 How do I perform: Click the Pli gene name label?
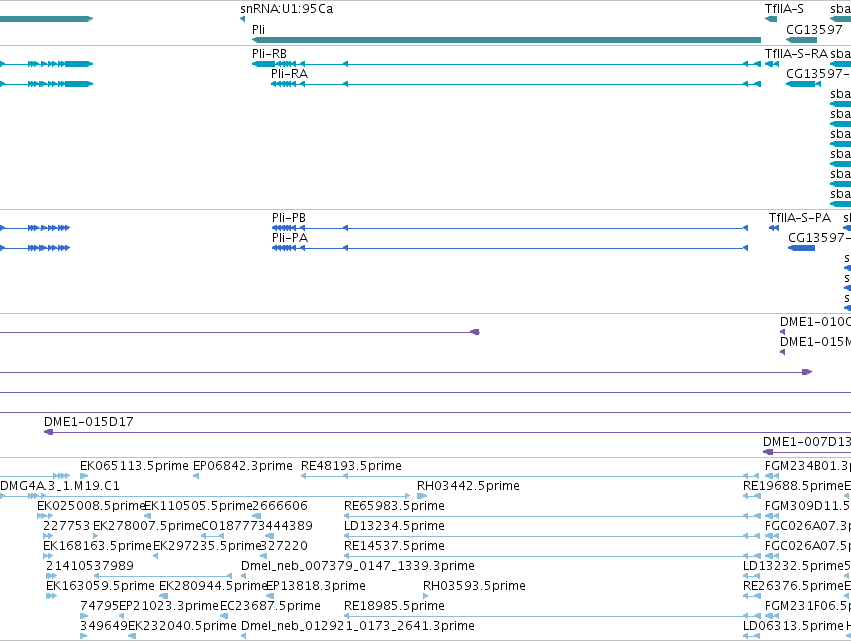click(258, 29)
